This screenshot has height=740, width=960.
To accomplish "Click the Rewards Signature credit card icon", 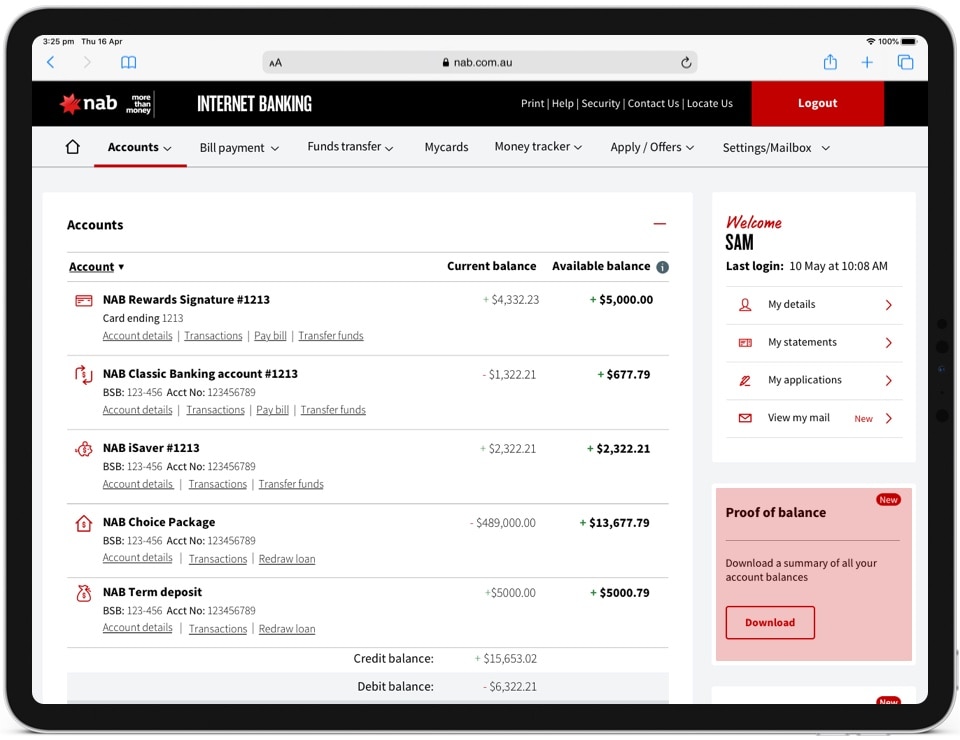I will 84,301.
